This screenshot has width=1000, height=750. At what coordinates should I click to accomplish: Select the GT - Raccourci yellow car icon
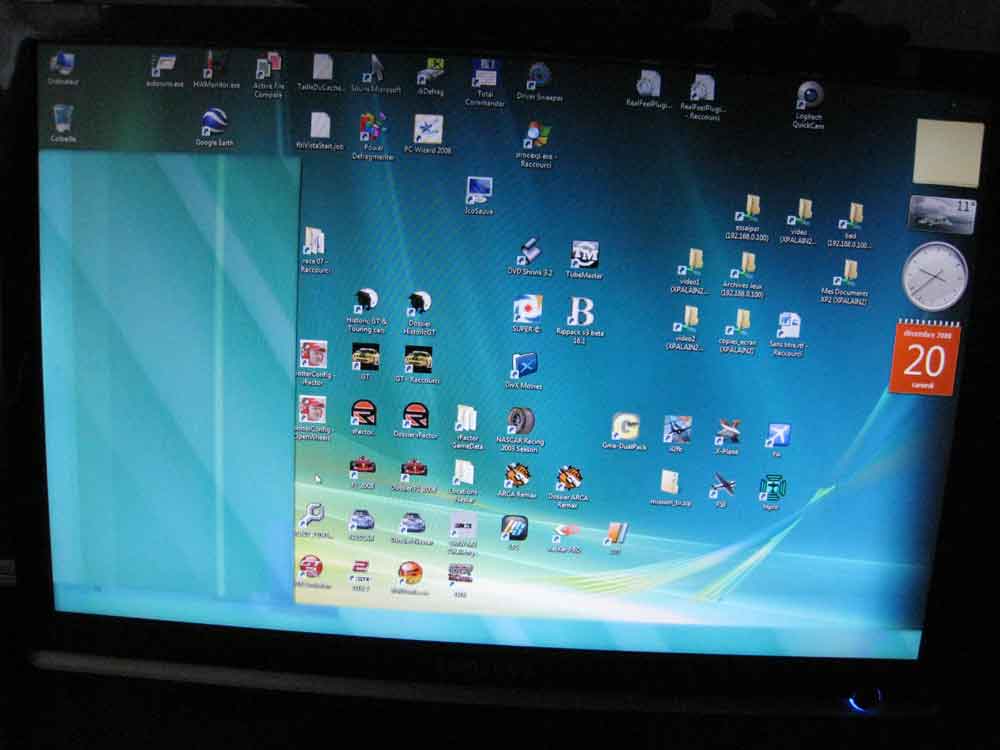[417, 365]
